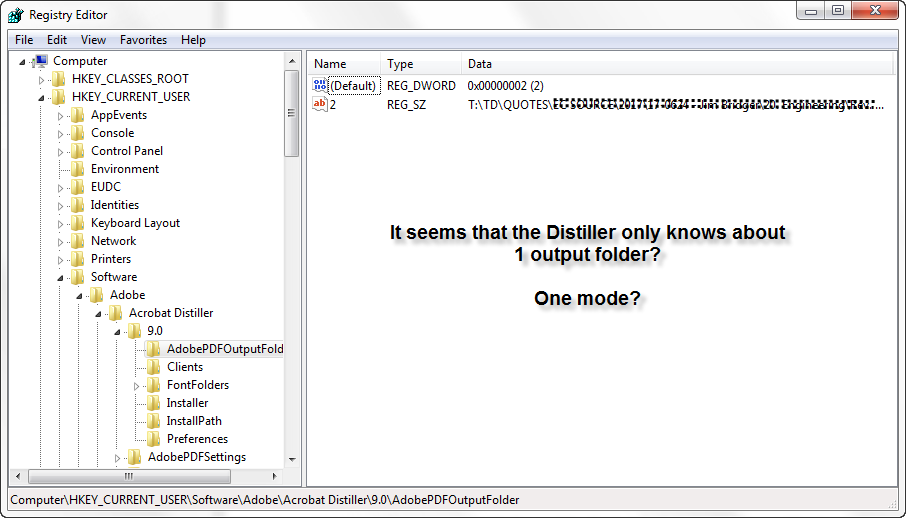
Task: Sort values by the Type column header
Action: (421, 64)
